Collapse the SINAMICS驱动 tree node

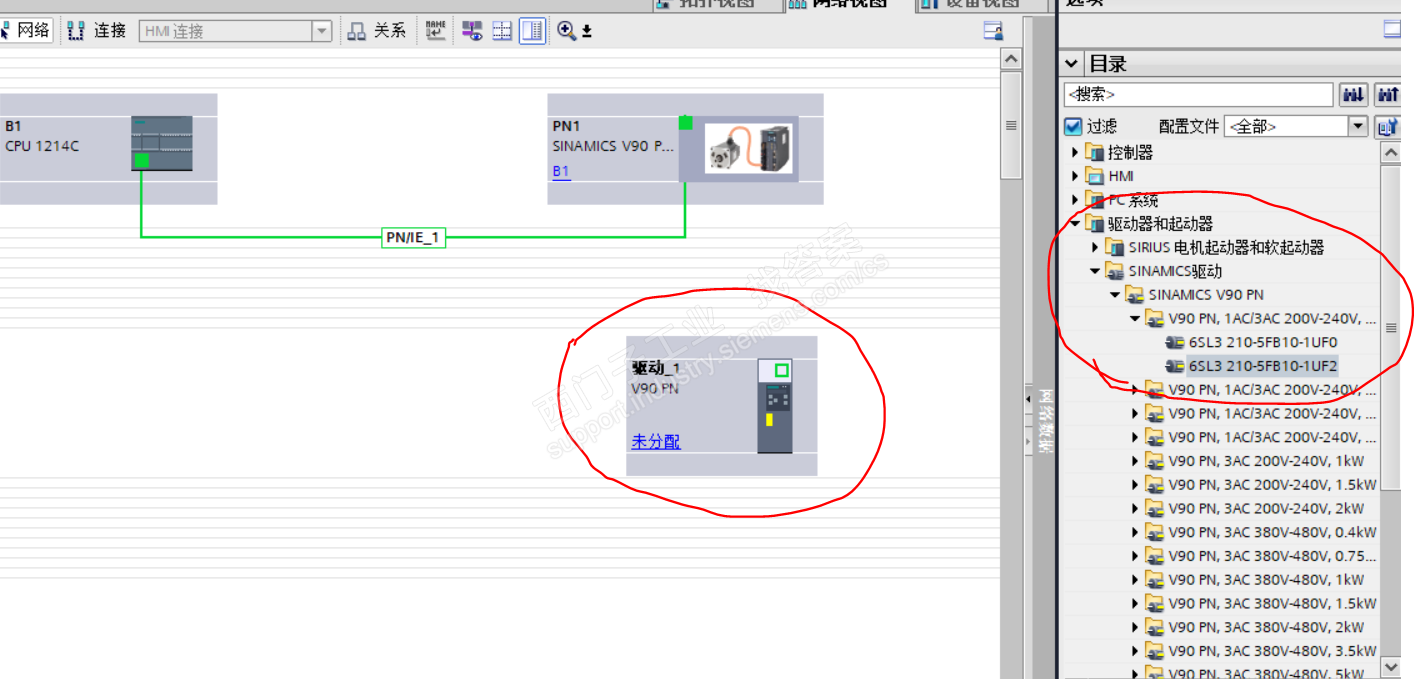point(1095,271)
